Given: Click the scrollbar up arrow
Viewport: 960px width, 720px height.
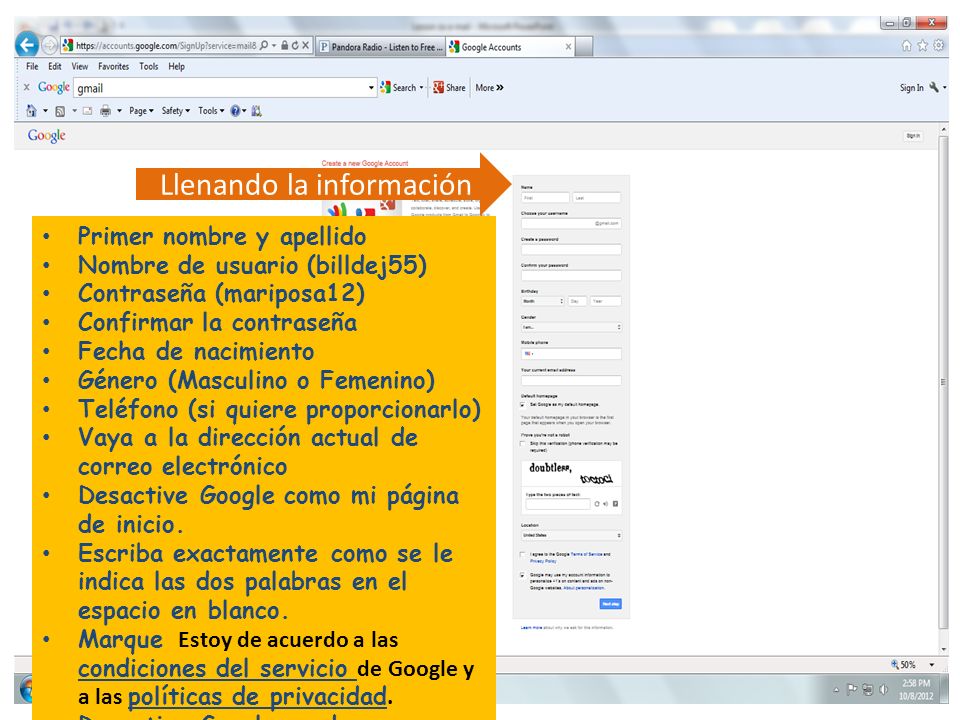Looking at the screenshot, I should [x=943, y=129].
